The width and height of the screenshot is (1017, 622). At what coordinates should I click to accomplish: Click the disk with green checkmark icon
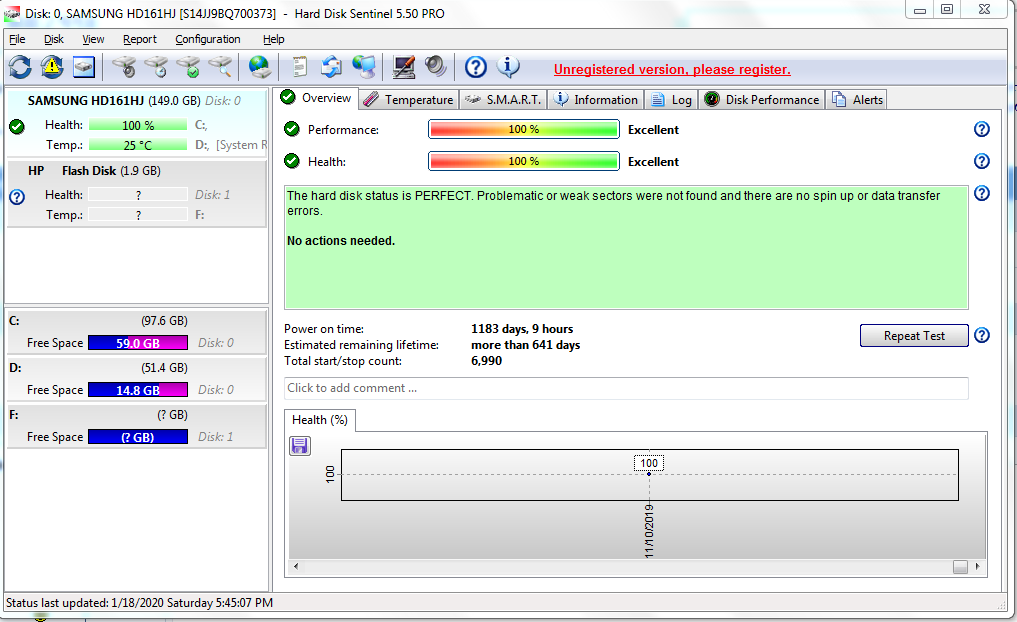(189, 67)
